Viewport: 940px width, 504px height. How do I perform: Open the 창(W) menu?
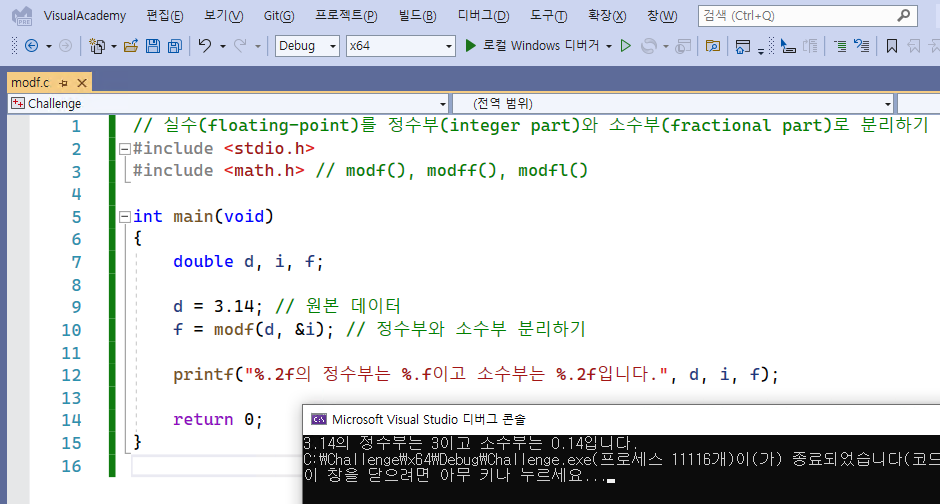pyautogui.click(x=662, y=16)
